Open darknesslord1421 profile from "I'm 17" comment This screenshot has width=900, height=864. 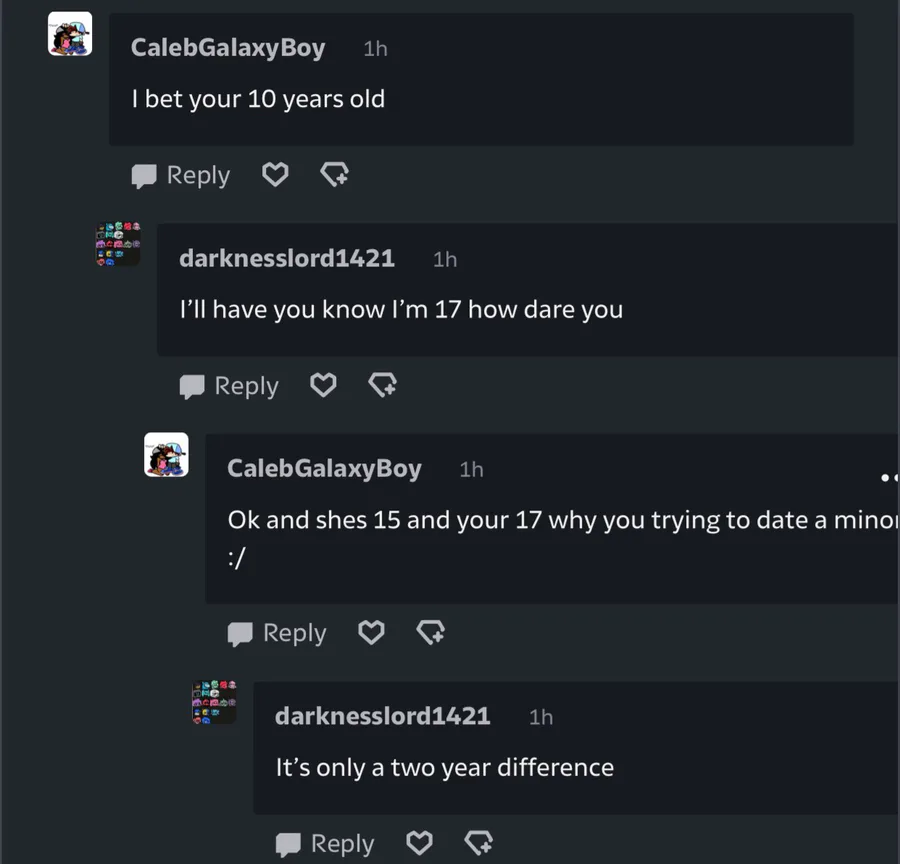pos(286,259)
